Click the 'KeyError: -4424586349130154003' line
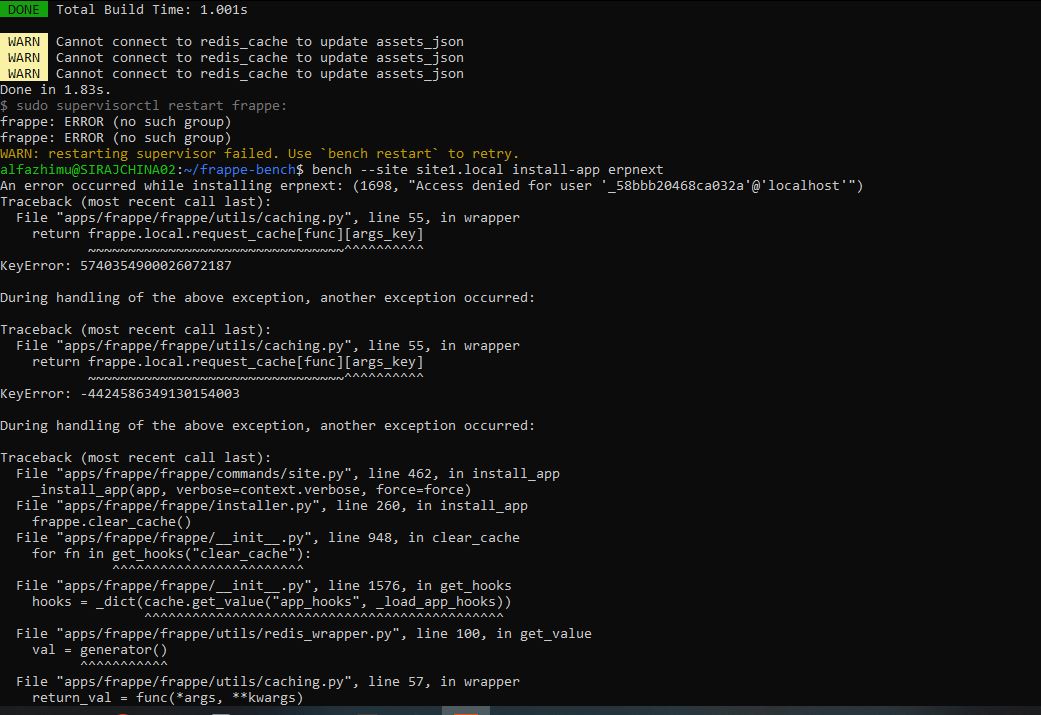1041x715 pixels. (x=120, y=394)
